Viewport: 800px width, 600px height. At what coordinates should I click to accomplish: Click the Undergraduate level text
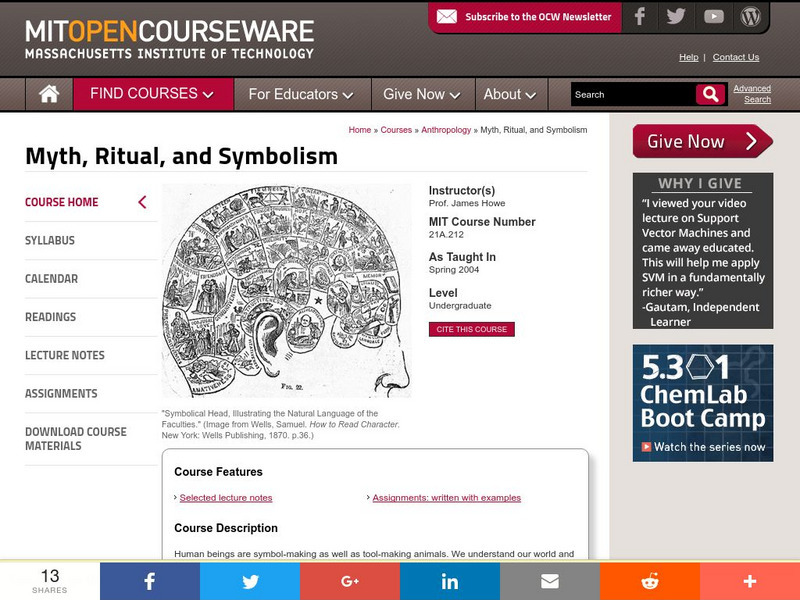[x=460, y=306]
